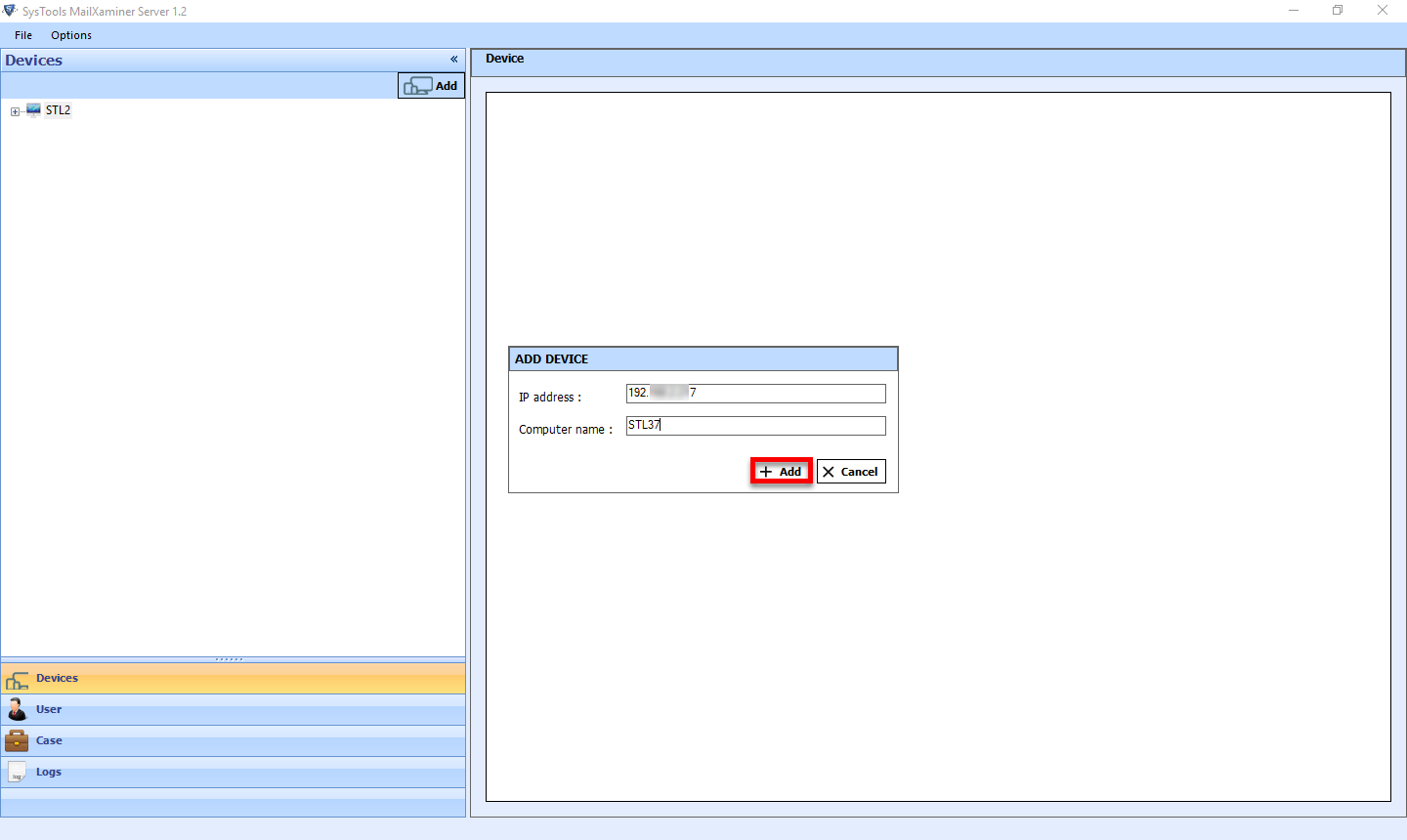
Task: Select the STL2 device computer icon
Action: click(33, 110)
